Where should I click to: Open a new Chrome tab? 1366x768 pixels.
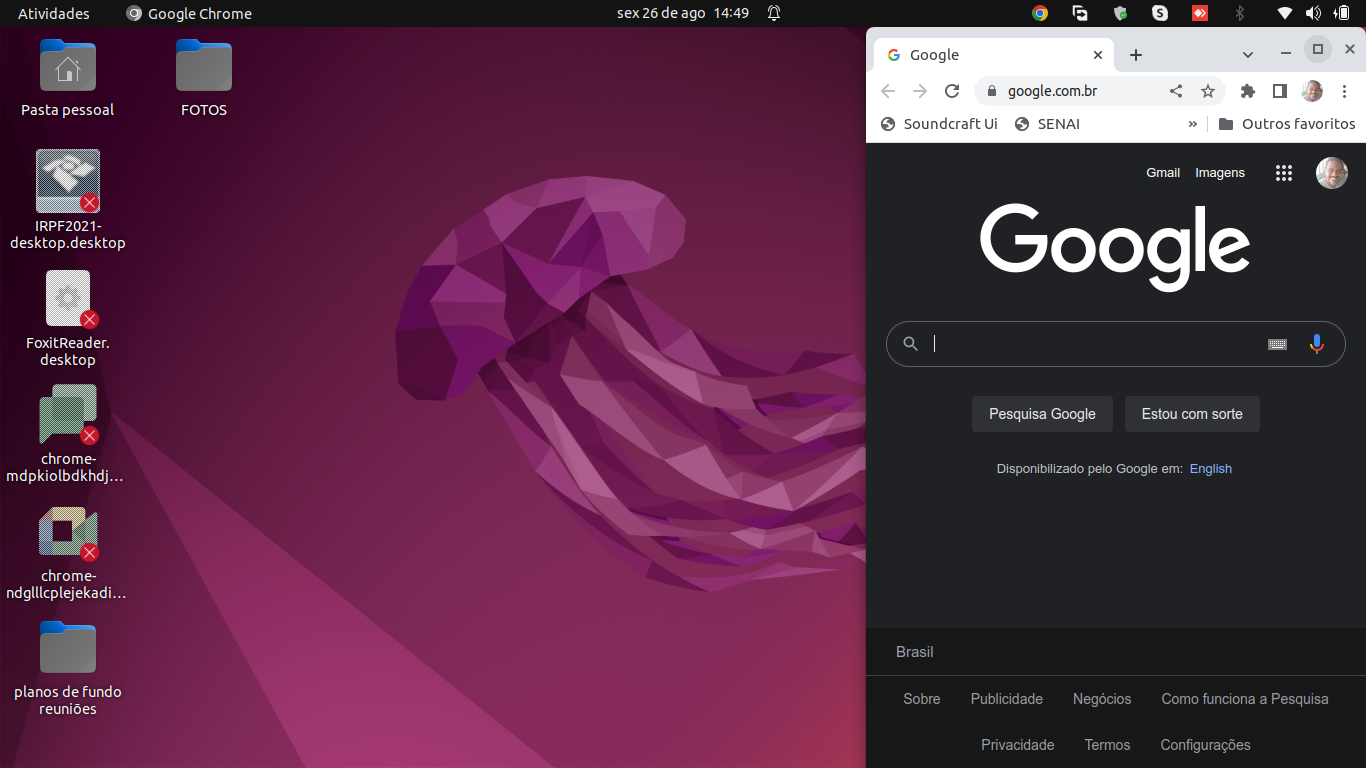click(x=1135, y=55)
